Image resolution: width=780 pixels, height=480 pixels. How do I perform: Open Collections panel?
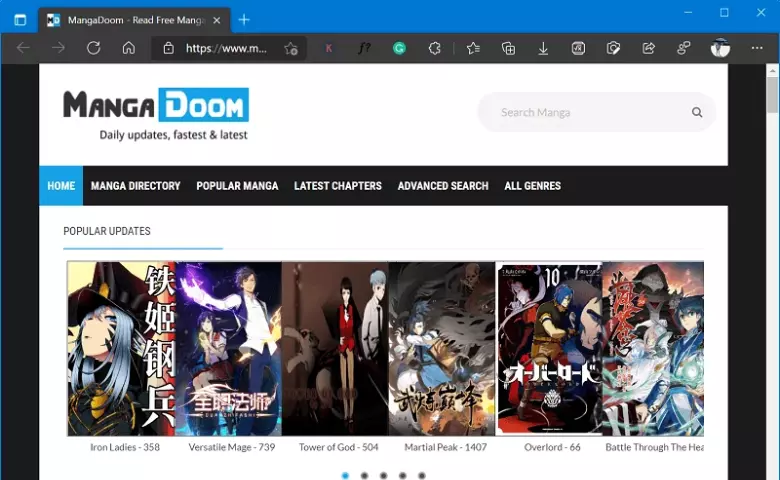point(508,48)
